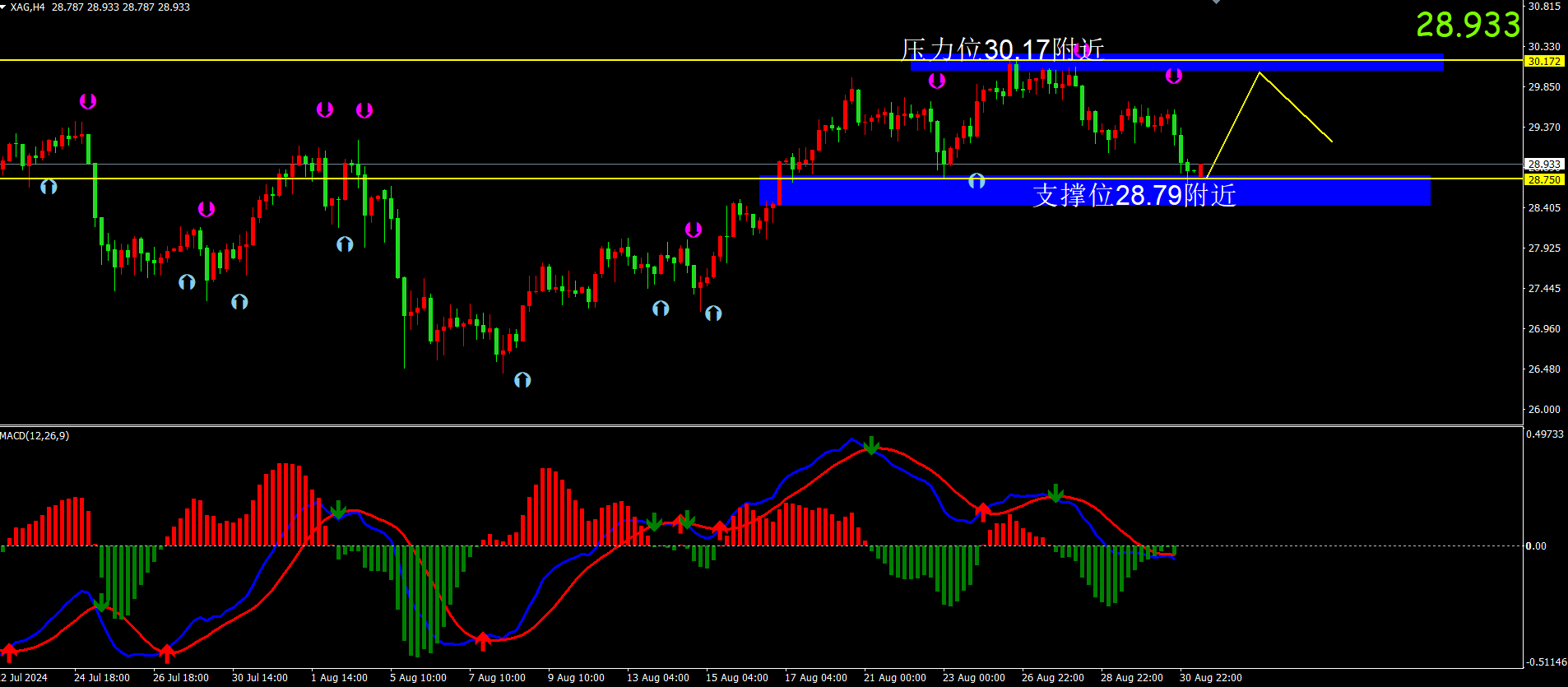1568x687 pixels.
Task: Click the MACD(12,26,9) indicator label
Action: [x=35, y=435]
